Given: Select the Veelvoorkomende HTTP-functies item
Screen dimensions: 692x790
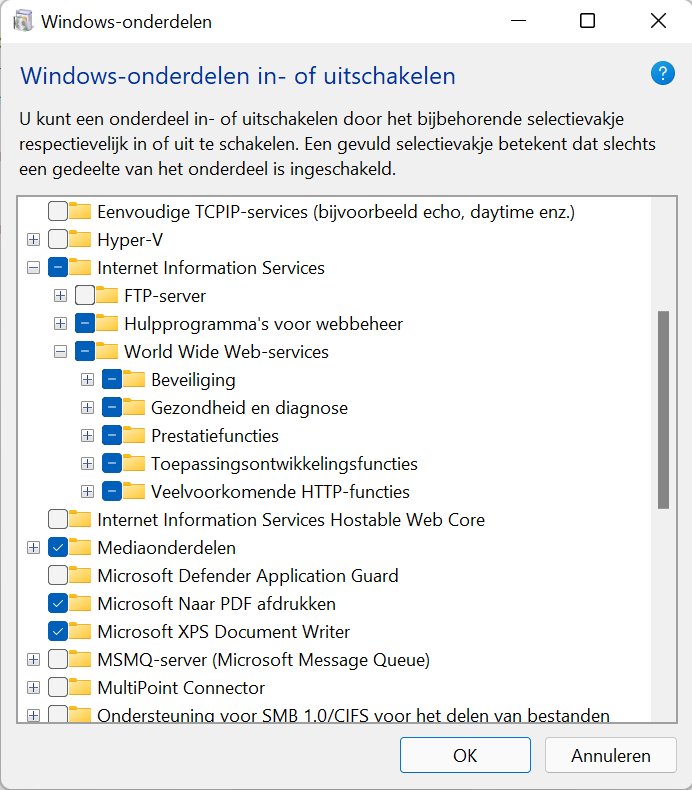Looking at the screenshot, I should tap(280, 491).
